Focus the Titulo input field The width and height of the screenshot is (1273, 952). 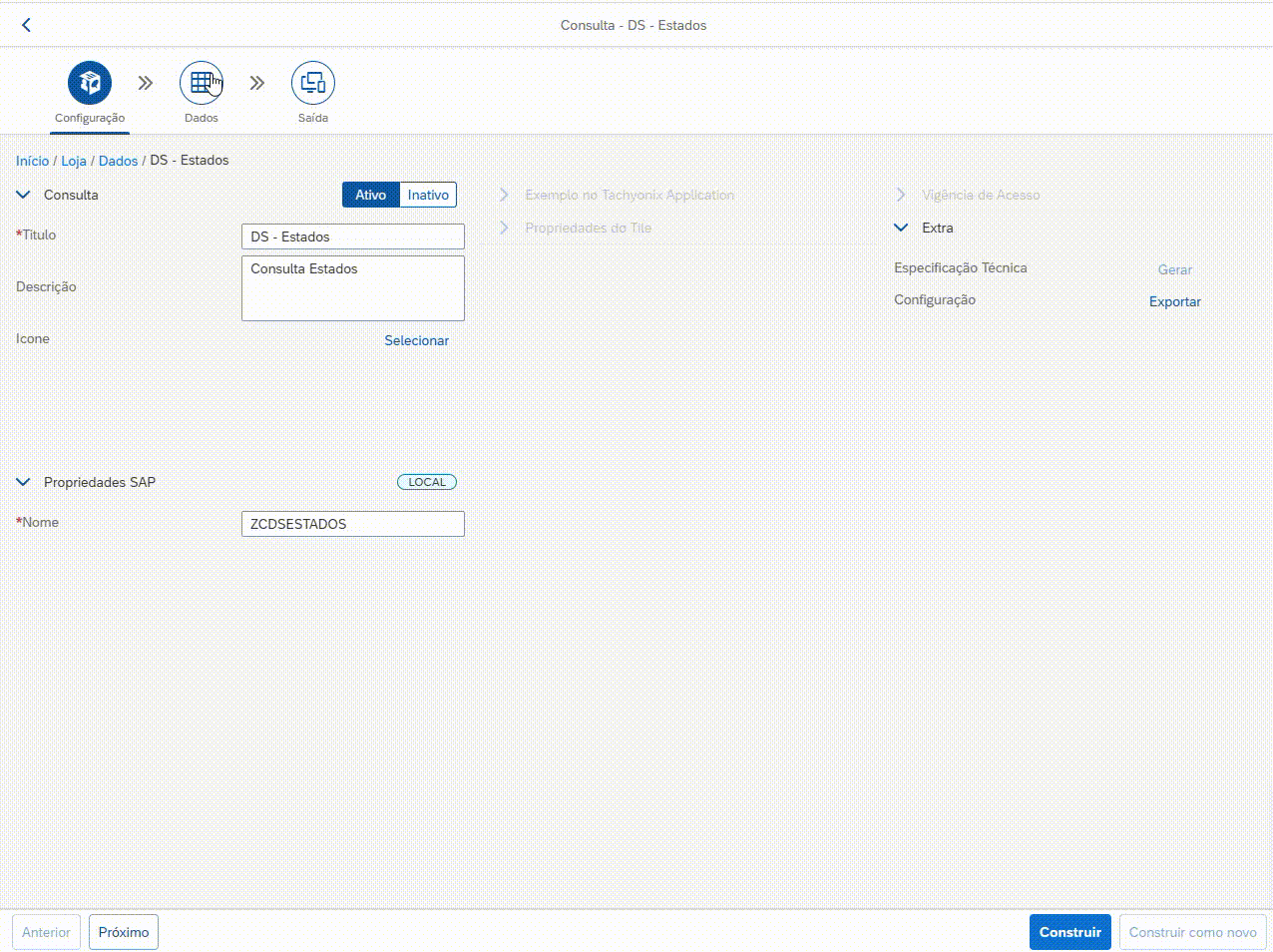353,237
